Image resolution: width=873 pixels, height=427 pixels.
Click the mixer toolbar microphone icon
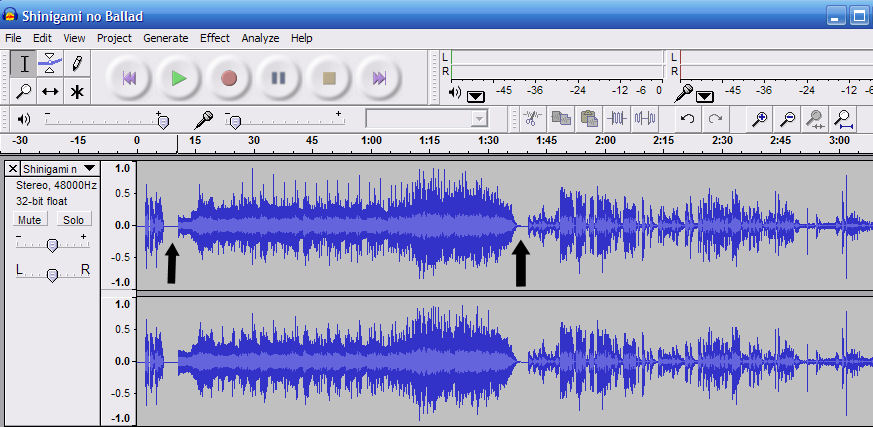click(x=204, y=119)
